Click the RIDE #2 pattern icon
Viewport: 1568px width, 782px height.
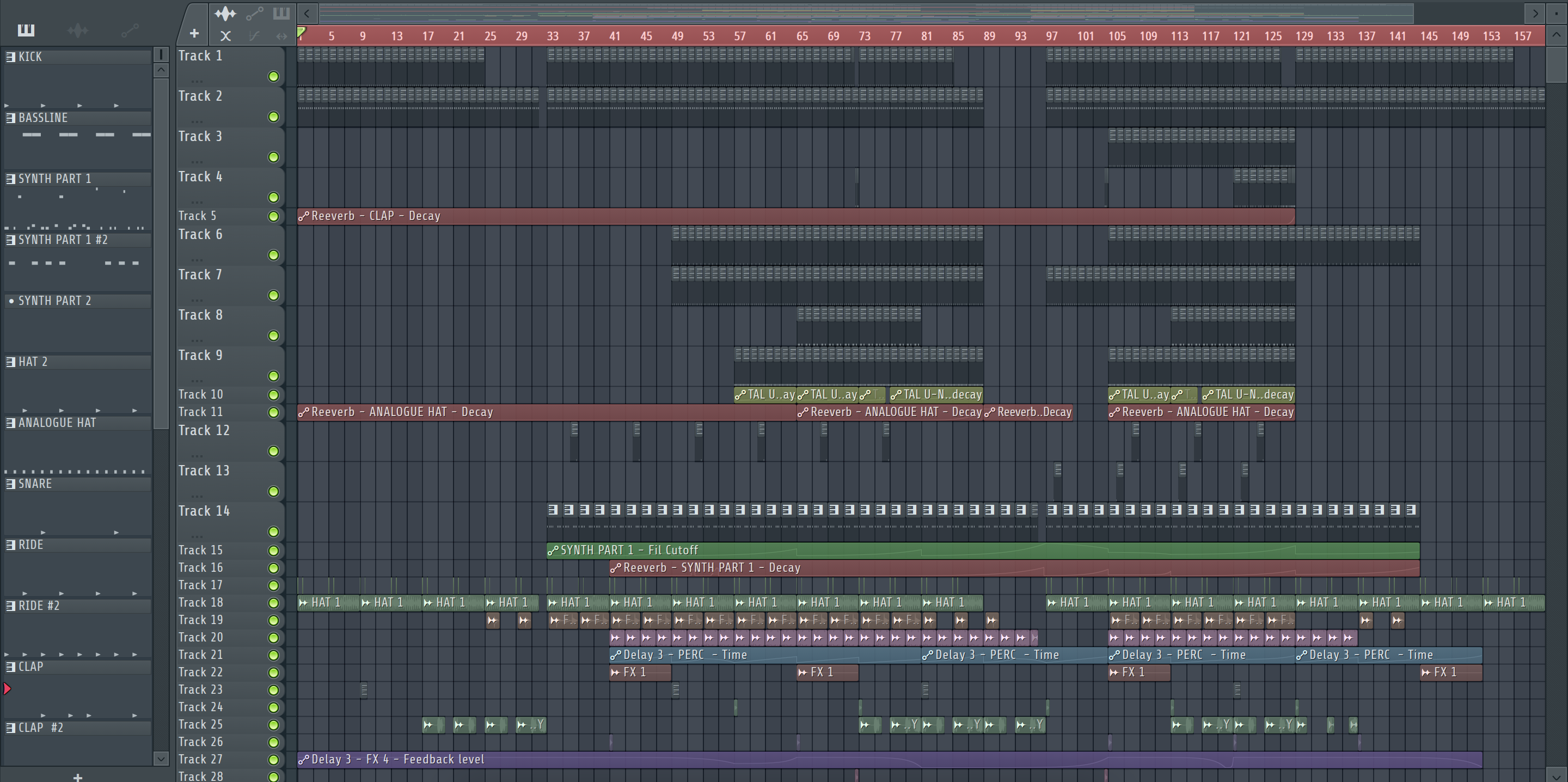(x=10, y=606)
